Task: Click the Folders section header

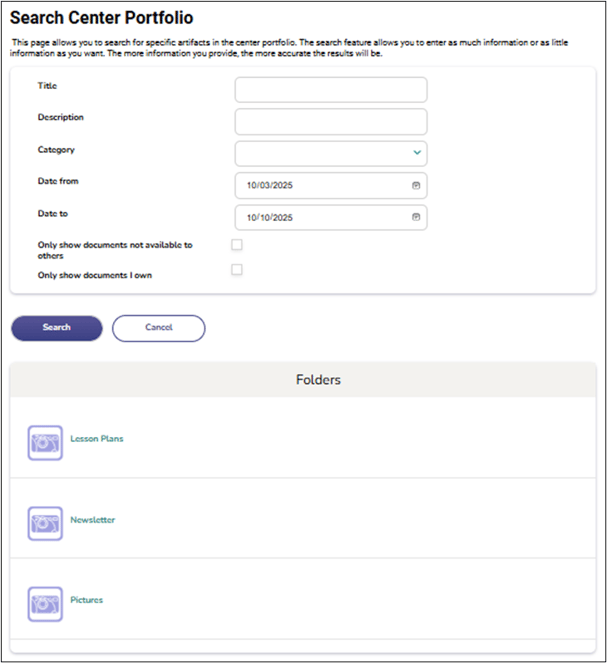Action: (x=318, y=380)
